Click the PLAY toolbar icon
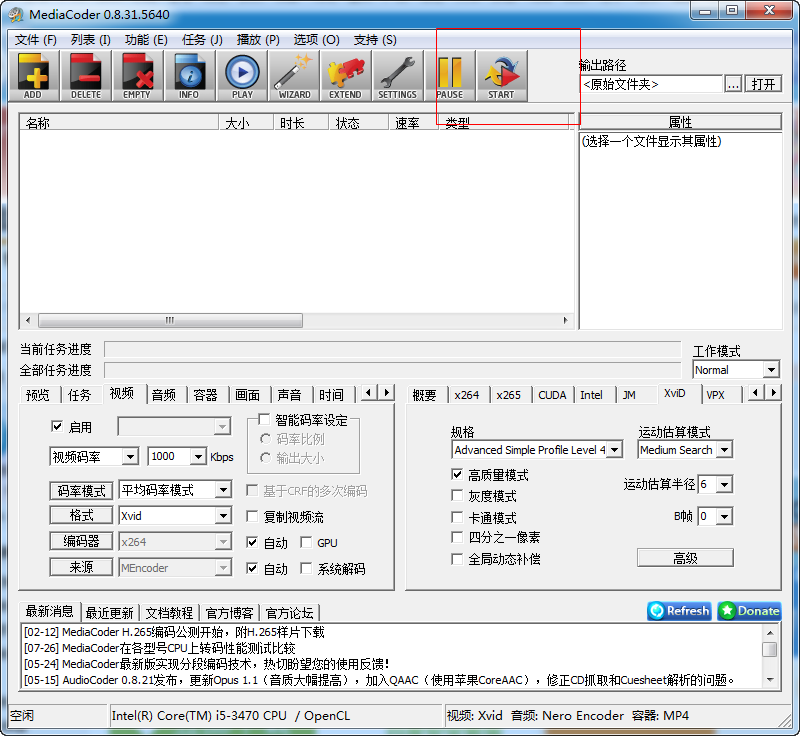The image size is (800, 736). (242, 75)
